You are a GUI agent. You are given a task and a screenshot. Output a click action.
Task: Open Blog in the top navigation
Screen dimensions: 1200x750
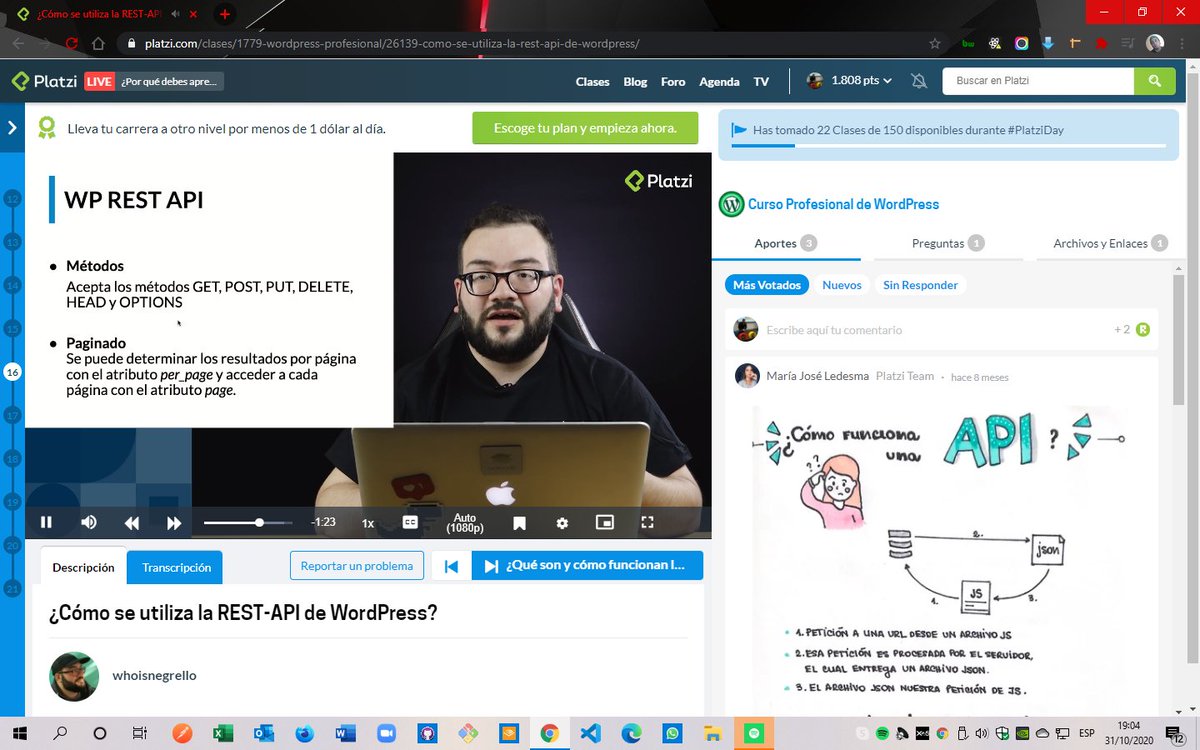635,81
